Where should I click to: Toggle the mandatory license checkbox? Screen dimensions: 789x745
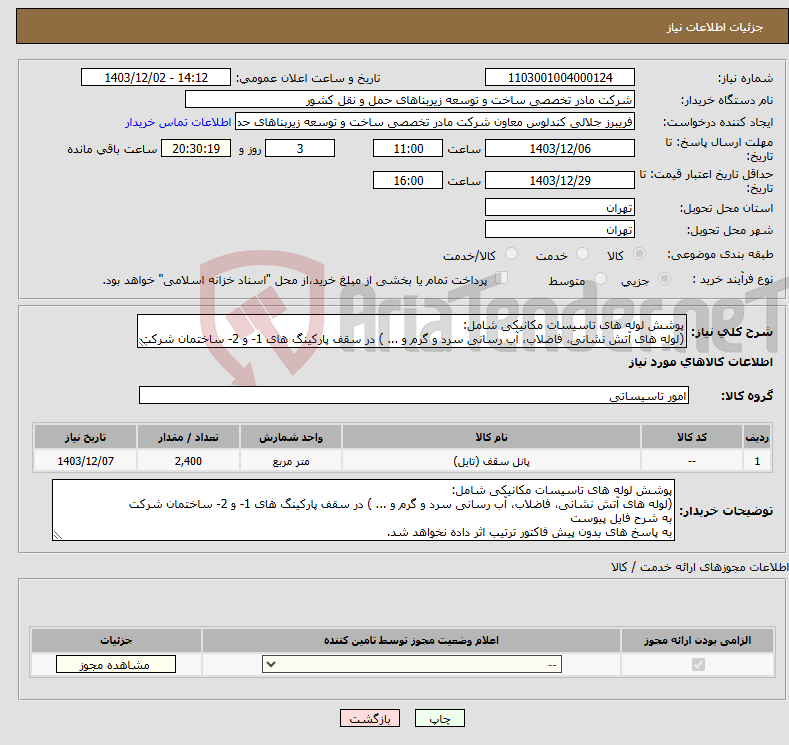click(x=698, y=665)
